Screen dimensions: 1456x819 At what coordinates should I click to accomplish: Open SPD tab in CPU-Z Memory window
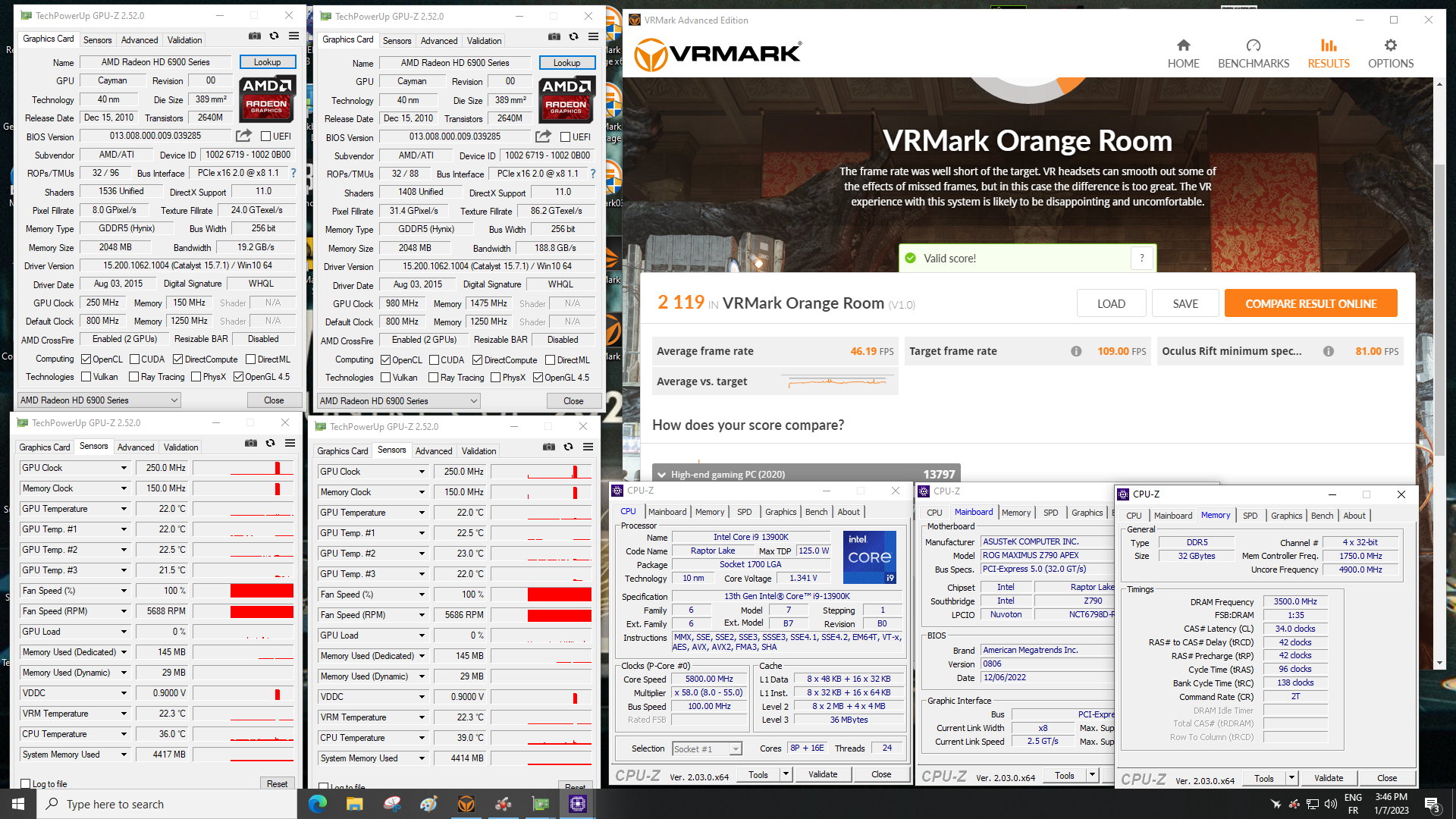1250,516
